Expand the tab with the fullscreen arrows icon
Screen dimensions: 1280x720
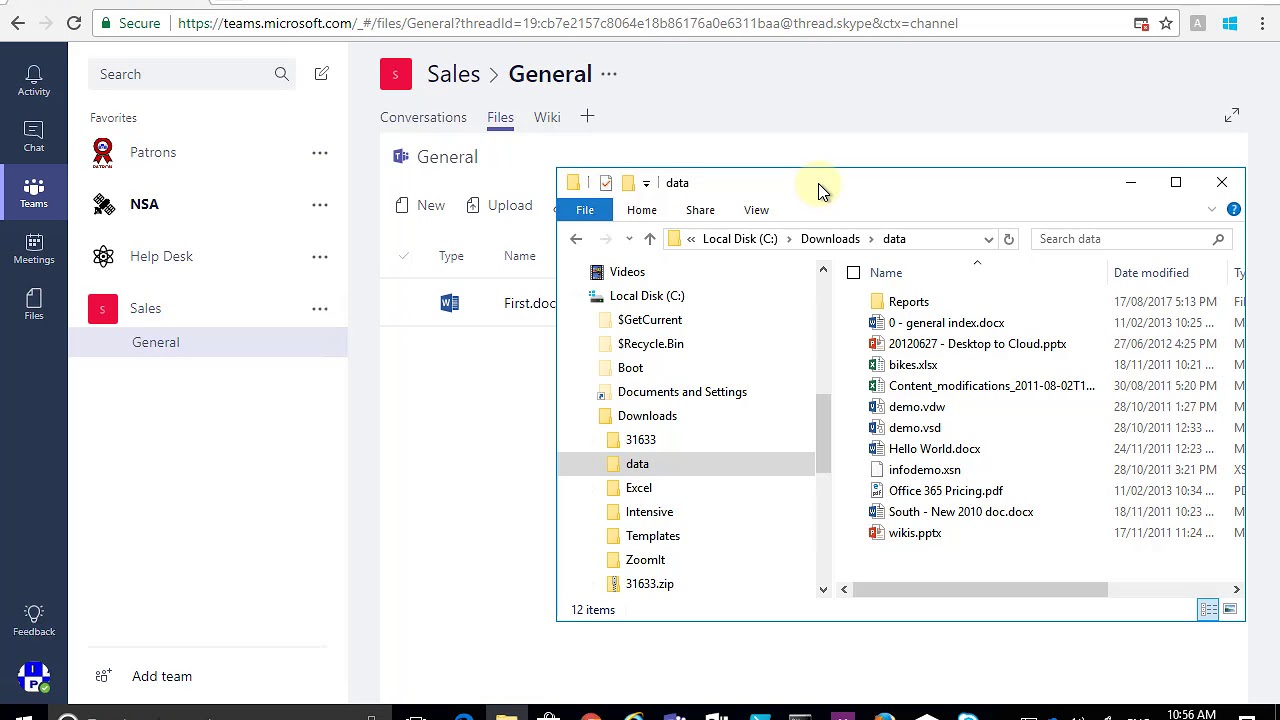point(1232,116)
